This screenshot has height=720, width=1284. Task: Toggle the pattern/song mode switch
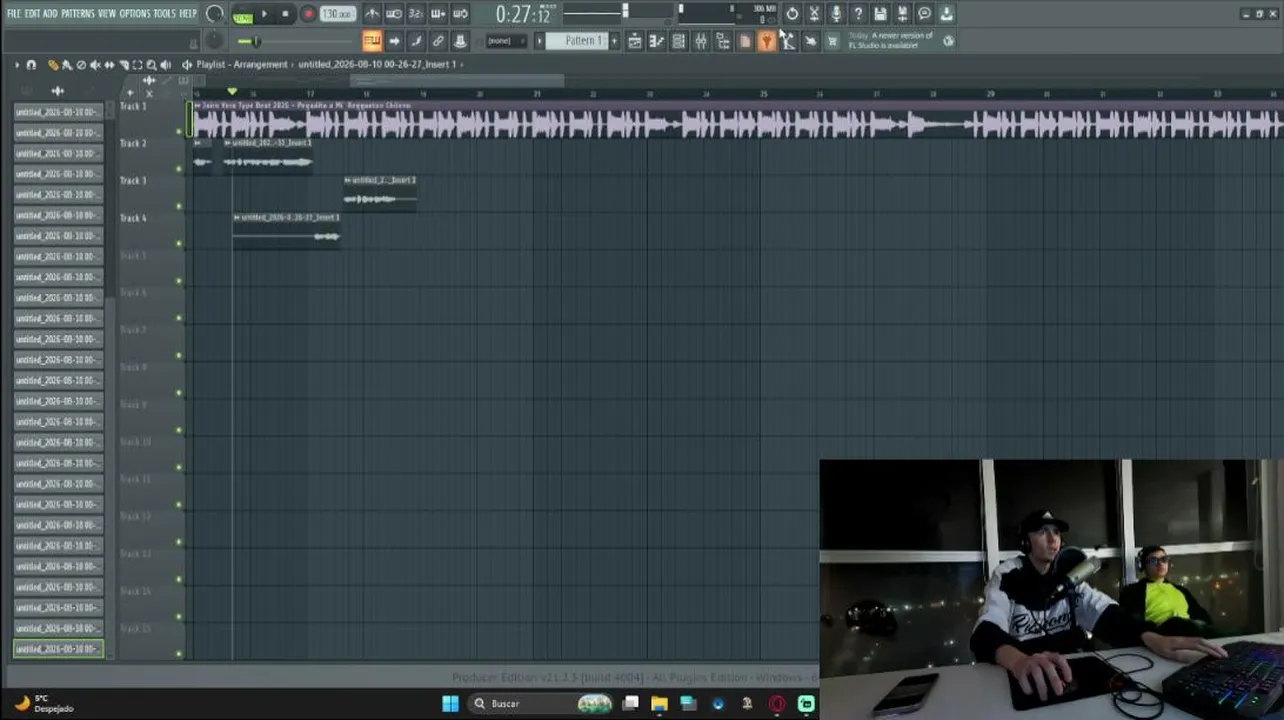pos(242,14)
